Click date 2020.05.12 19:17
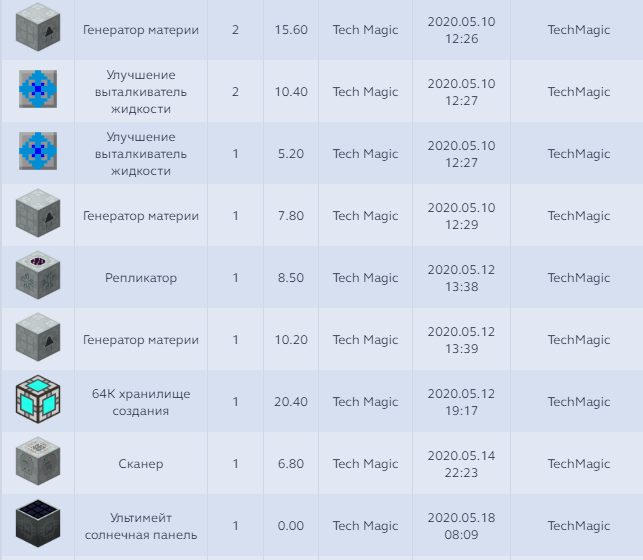Screen dimensions: 643x560 point(461,402)
